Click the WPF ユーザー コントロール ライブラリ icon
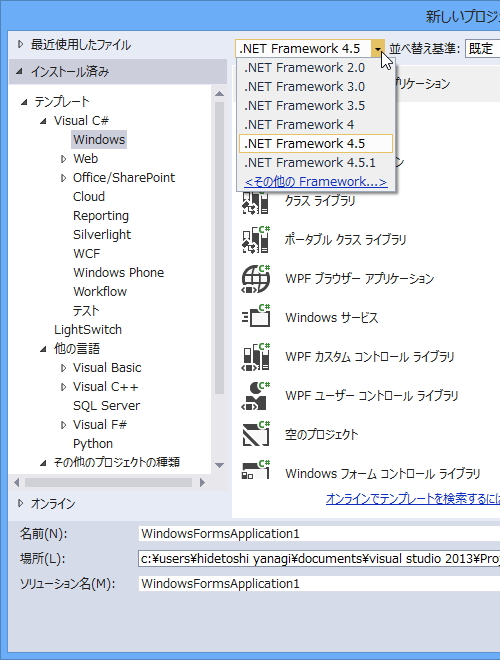Screen dimensions: 500x660 point(255,396)
